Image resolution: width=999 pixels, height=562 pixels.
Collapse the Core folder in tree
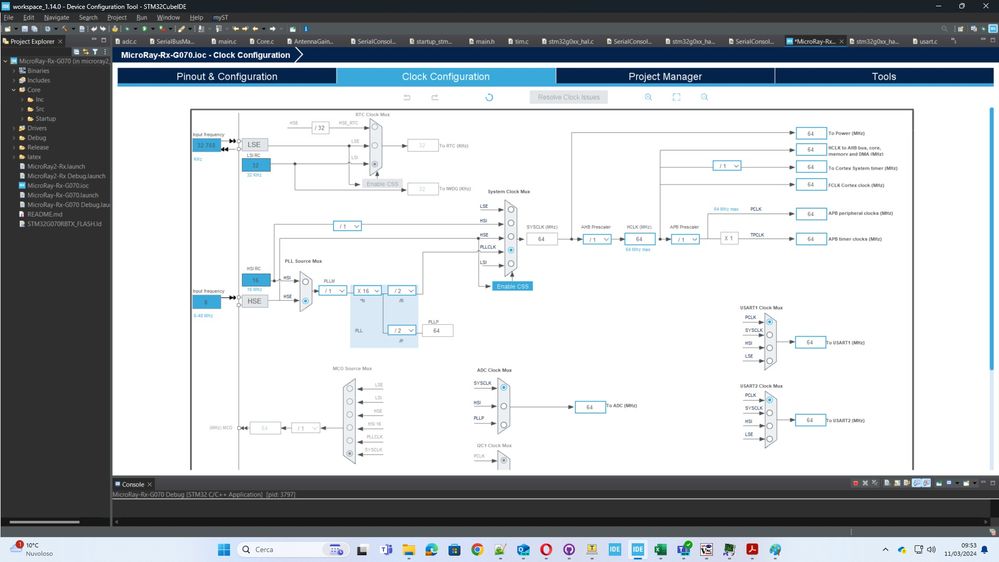pos(14,90)
